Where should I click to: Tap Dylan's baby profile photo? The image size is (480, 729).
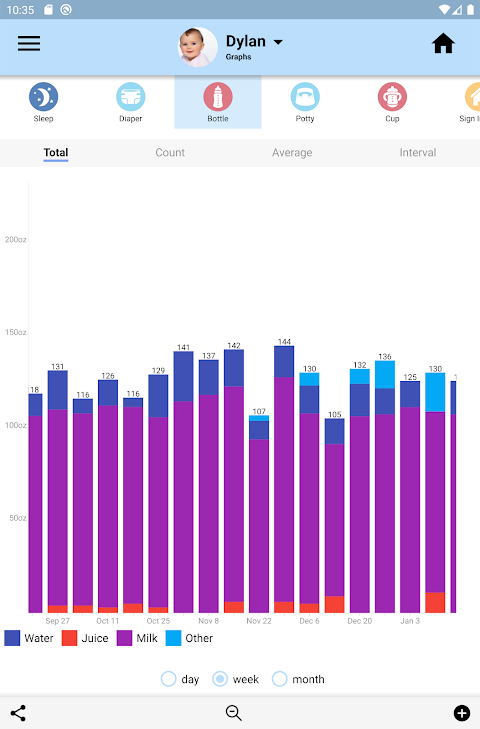coord(198,46)
